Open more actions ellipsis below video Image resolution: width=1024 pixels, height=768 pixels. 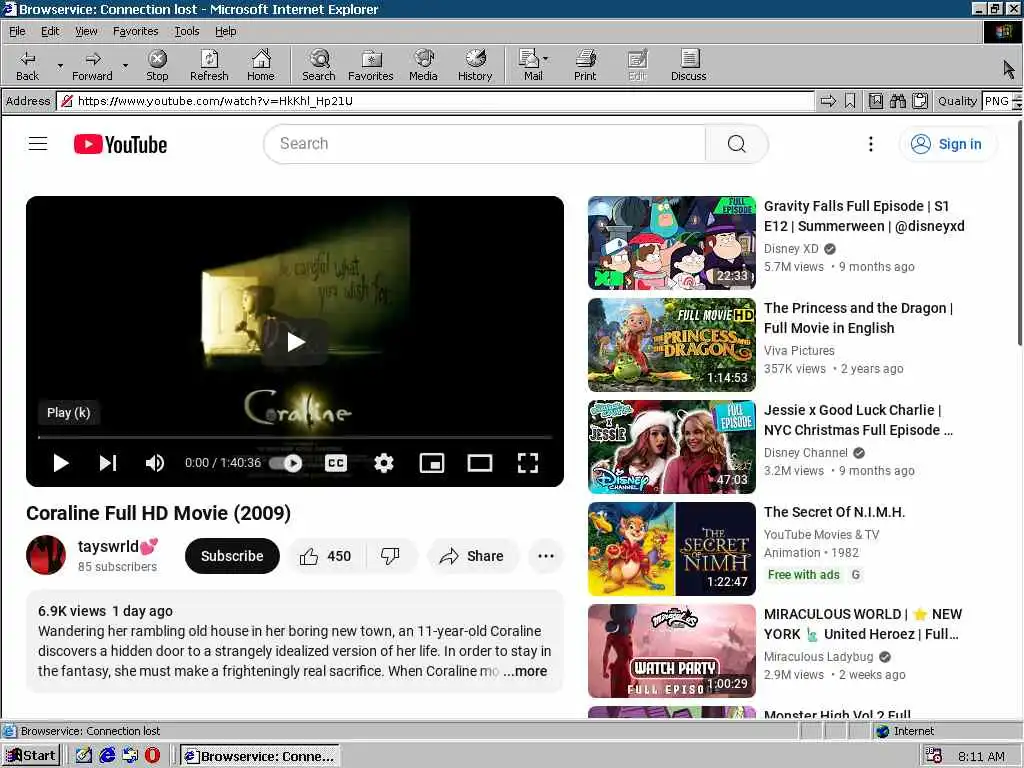point(546,556)
